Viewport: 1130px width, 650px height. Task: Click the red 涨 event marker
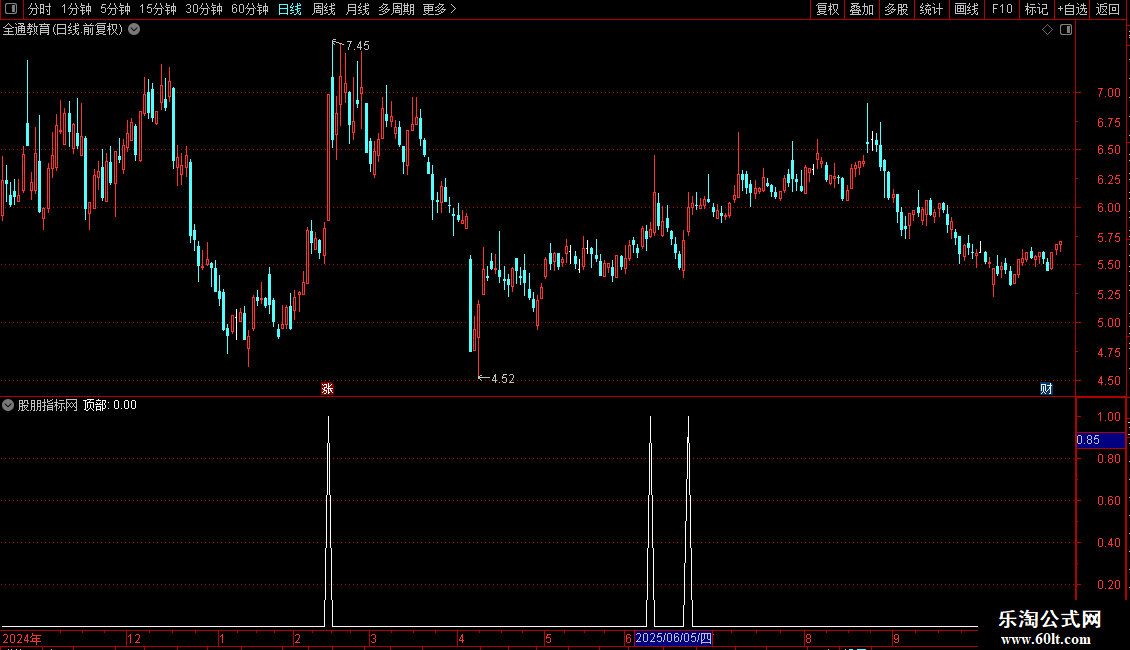pos(327,388)
